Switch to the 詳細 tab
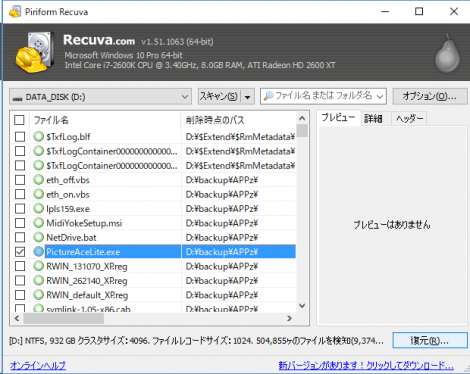Screen dimensions: 470x374 pyautogui.click(x=373, y=118)
